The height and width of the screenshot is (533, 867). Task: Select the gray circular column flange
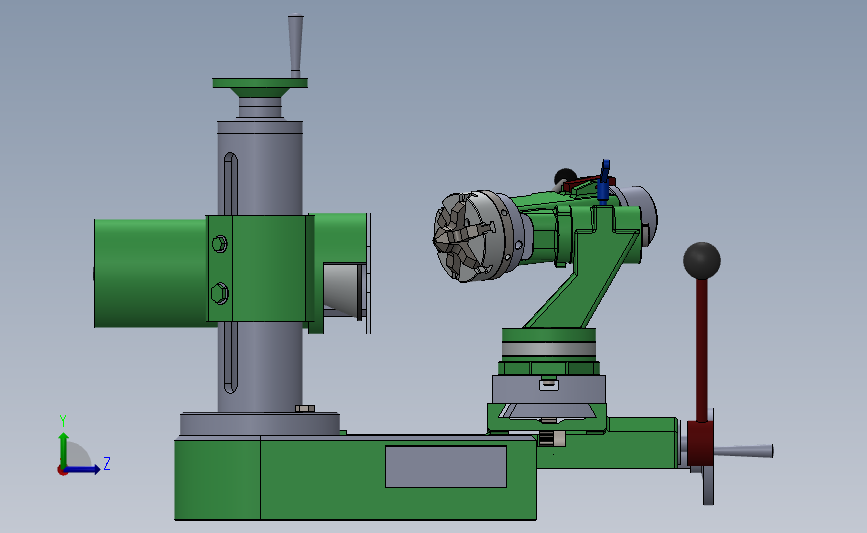pos(260,424)
